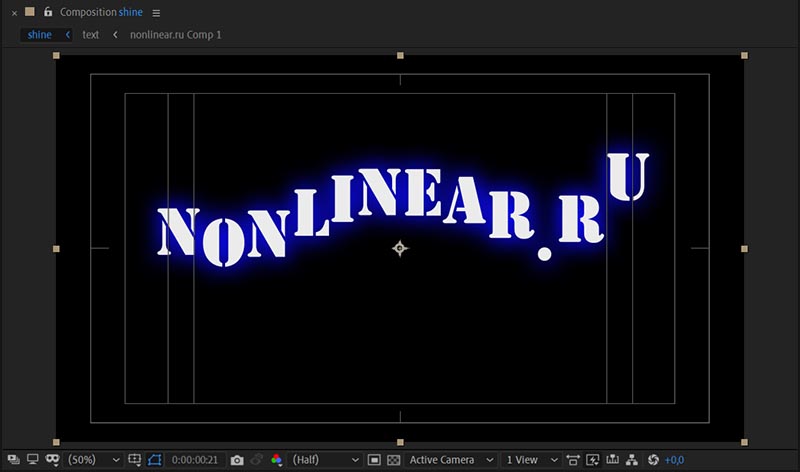
Task: Open the 1 View layout dropdown
Action: click(x=531, y=460)
